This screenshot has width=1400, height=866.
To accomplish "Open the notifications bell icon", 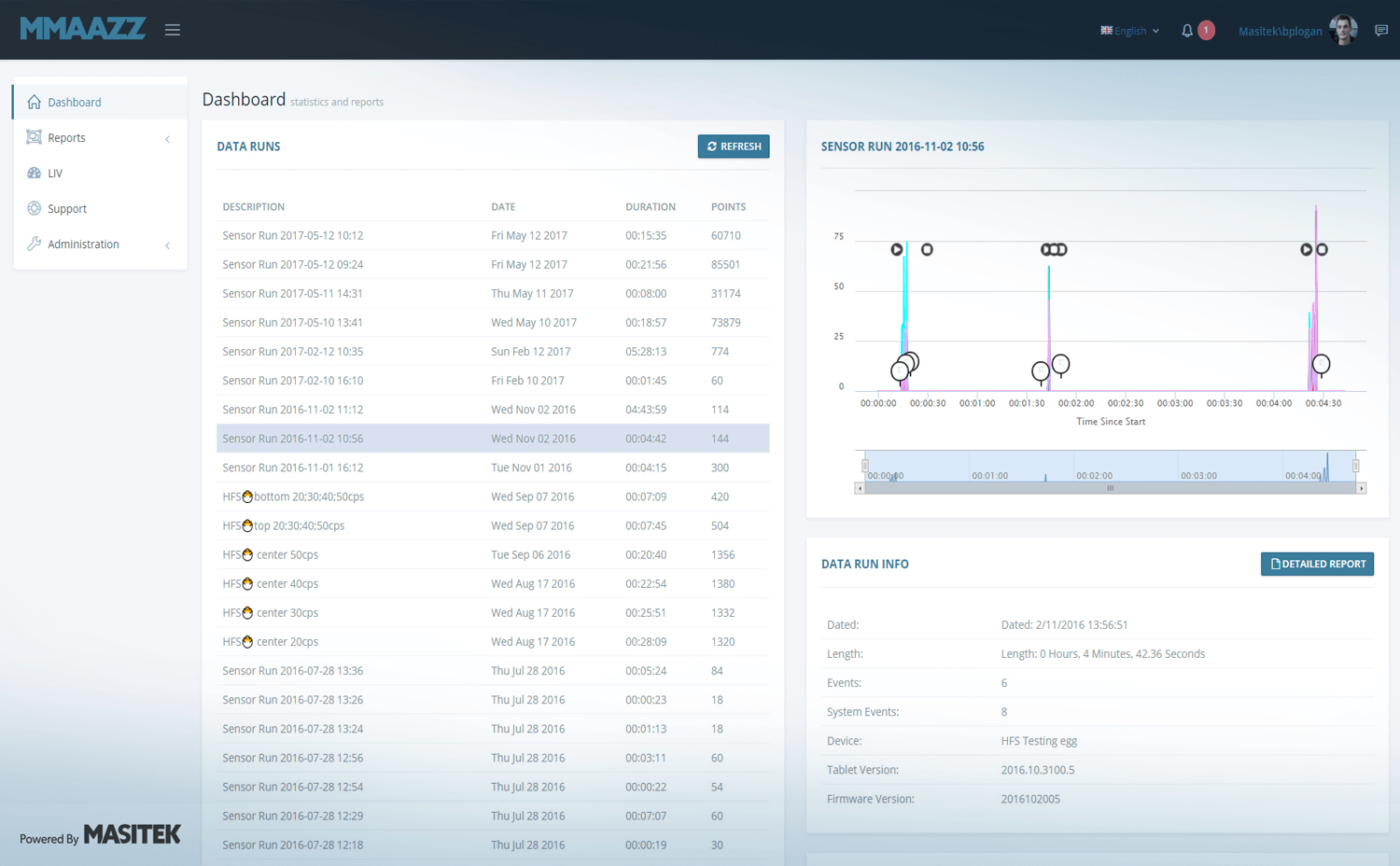I will [x=1186, y=31].
